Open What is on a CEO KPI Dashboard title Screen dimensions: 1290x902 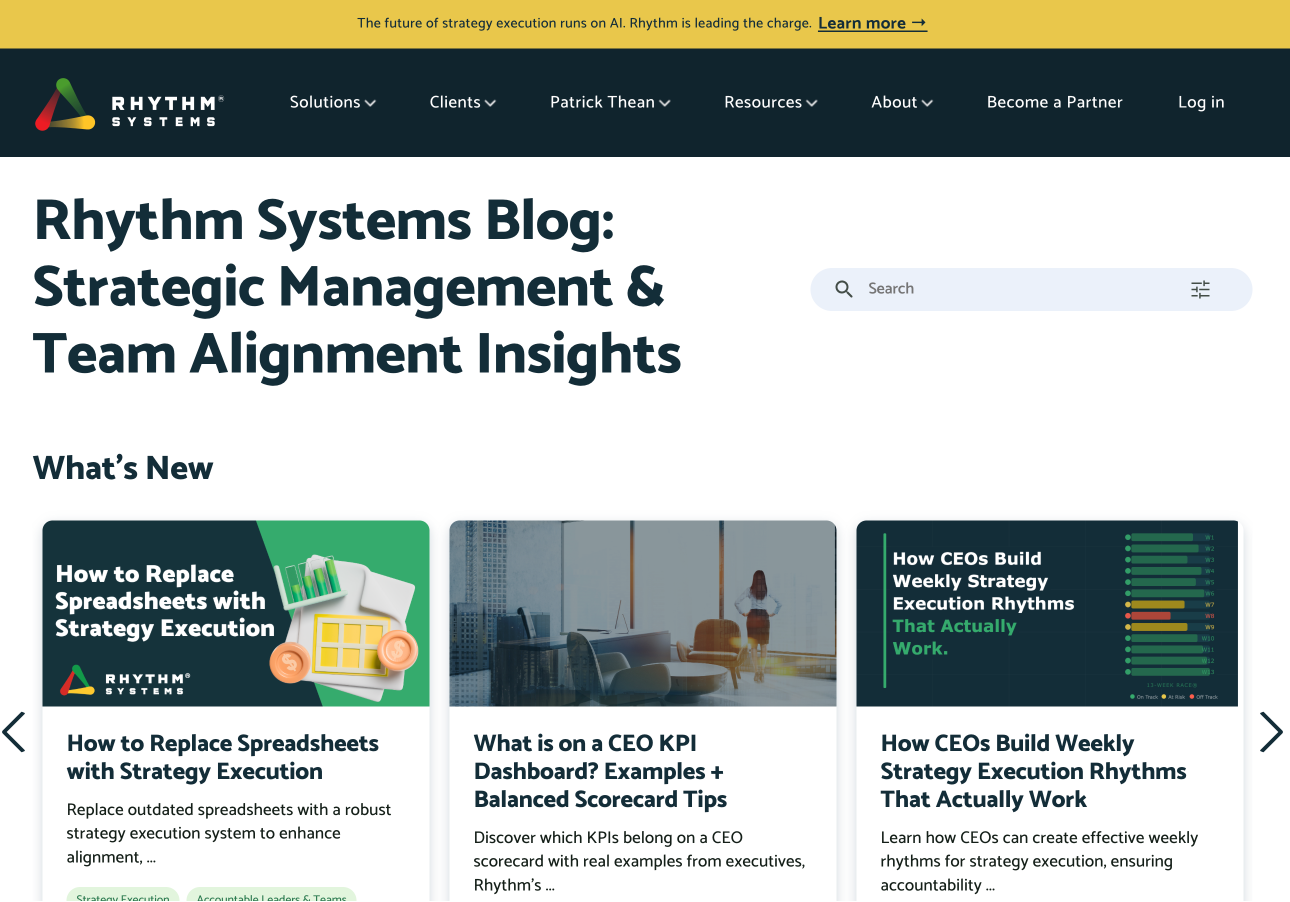(600, 771)
